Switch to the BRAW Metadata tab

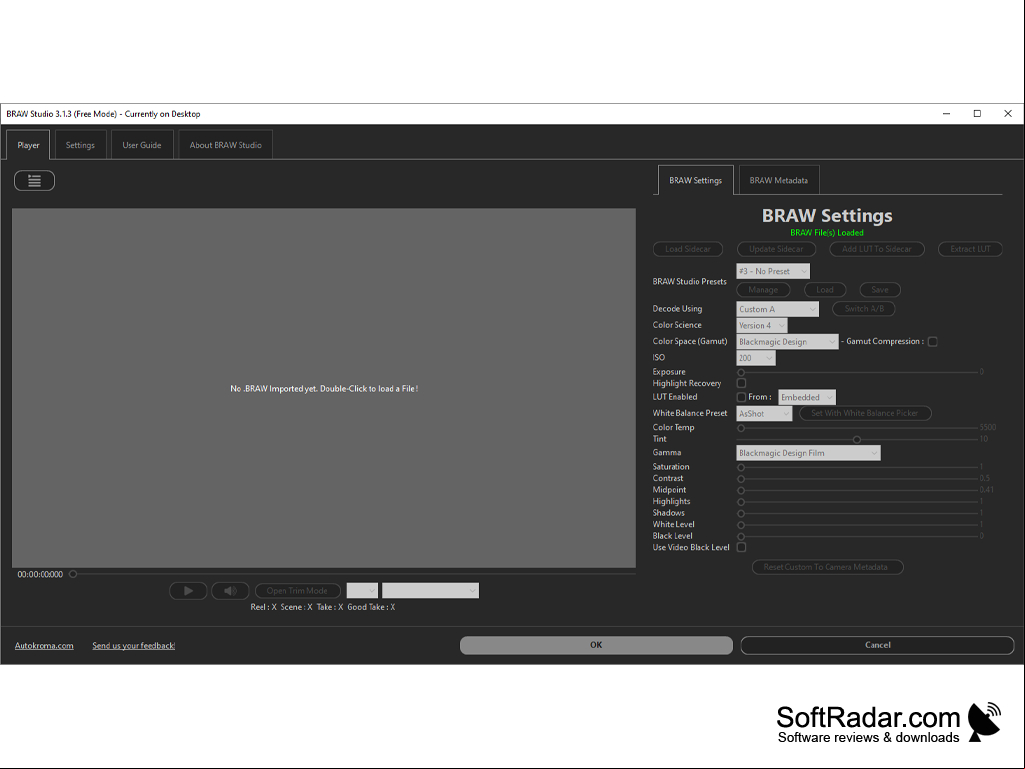779,180
